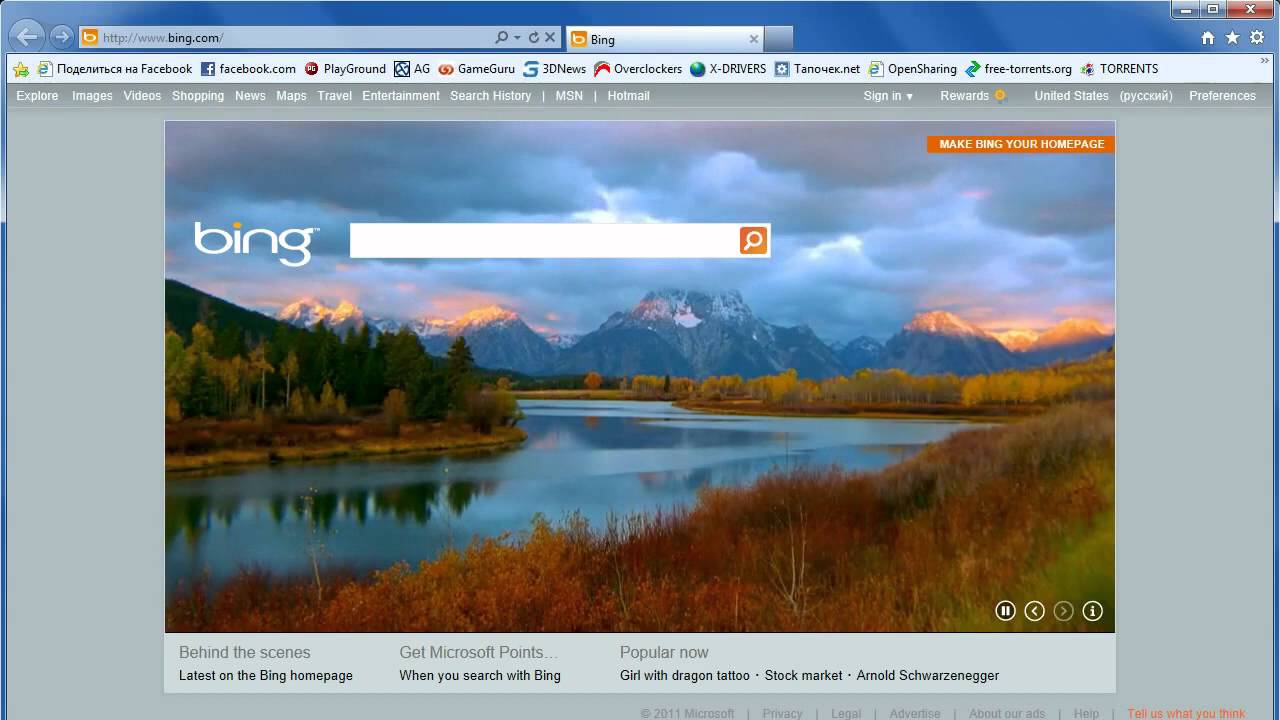Open browser Tools gear icon
Image resolution: width=1280 pixels, height=720 pixels.
1257,38
